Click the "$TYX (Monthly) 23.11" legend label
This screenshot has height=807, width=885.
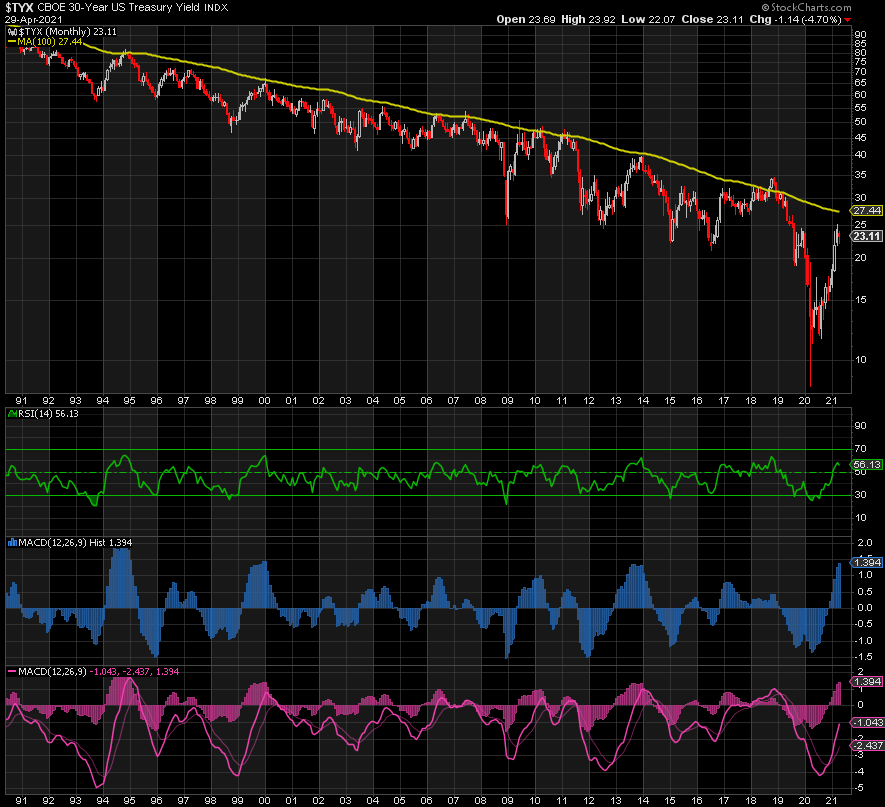click(68, 32)
